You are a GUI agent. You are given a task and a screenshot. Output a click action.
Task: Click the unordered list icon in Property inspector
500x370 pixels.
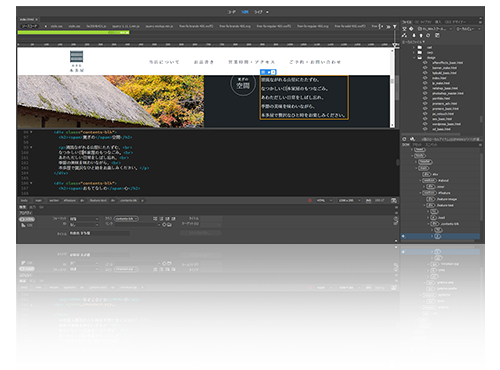pyautogui.click(x=155, y=219)
